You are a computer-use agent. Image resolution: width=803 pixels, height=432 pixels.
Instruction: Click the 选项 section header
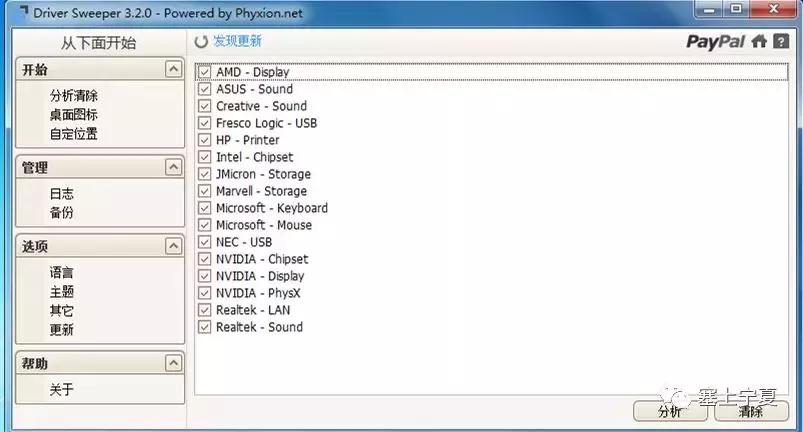coord(100,246)
